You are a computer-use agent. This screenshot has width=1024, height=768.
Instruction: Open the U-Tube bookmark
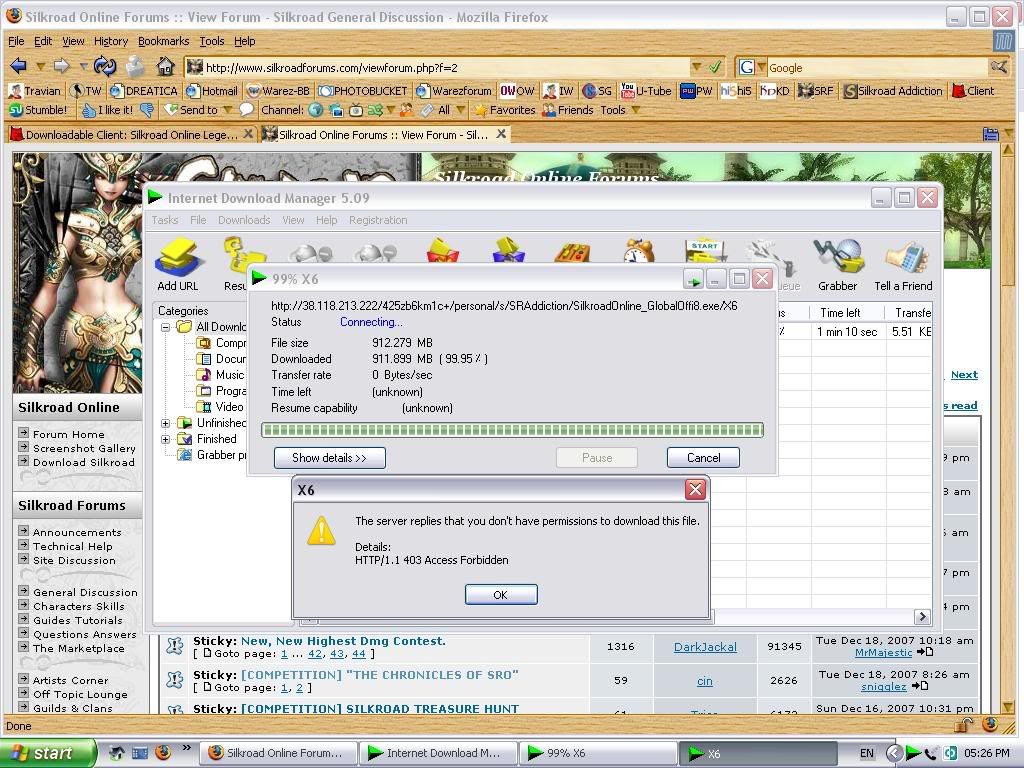646,91
